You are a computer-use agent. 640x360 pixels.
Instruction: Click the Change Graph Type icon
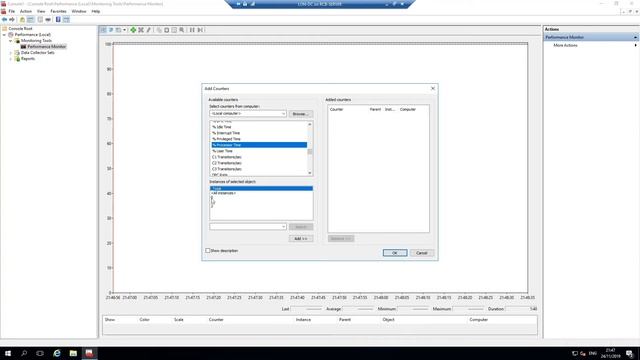118,30
